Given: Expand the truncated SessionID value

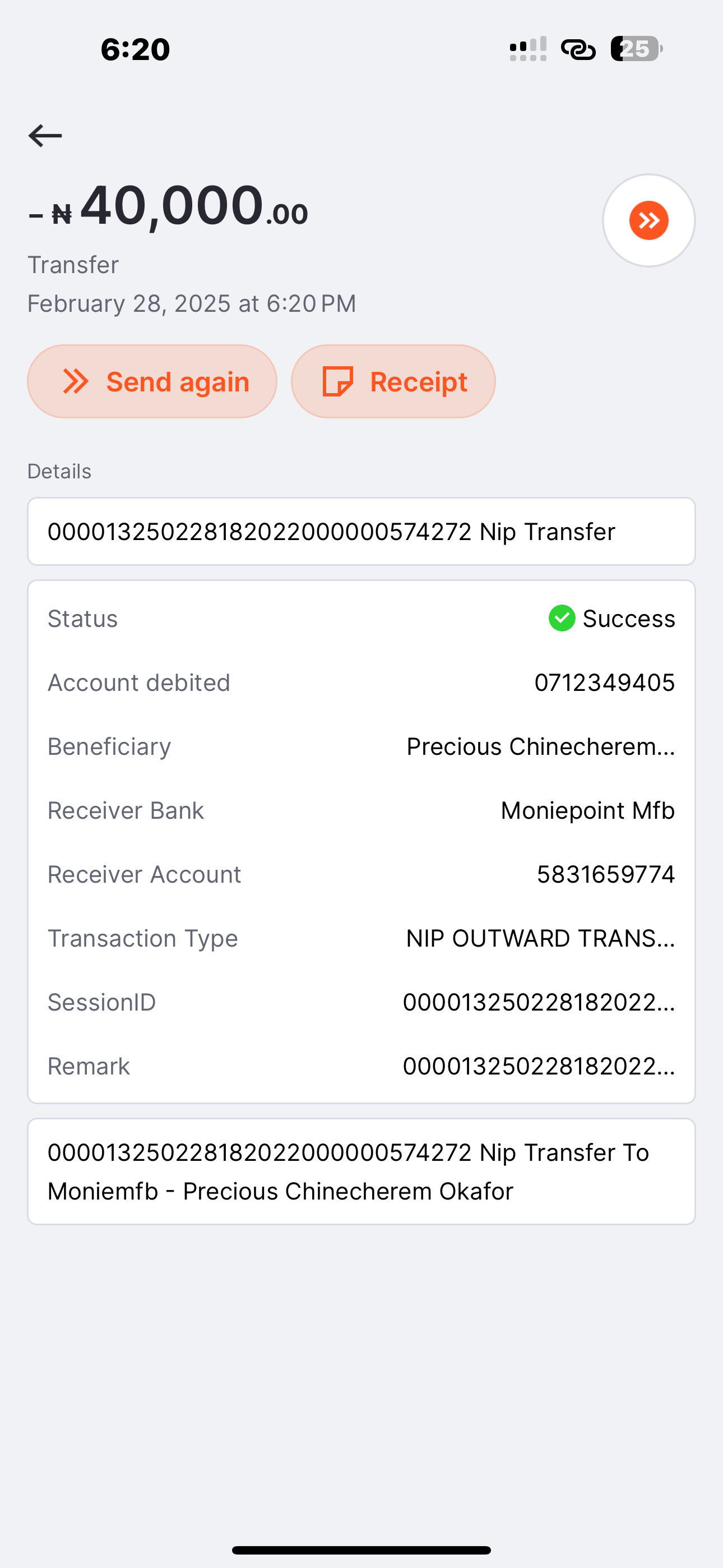Looking at the screenshot, I should 539,1003.
